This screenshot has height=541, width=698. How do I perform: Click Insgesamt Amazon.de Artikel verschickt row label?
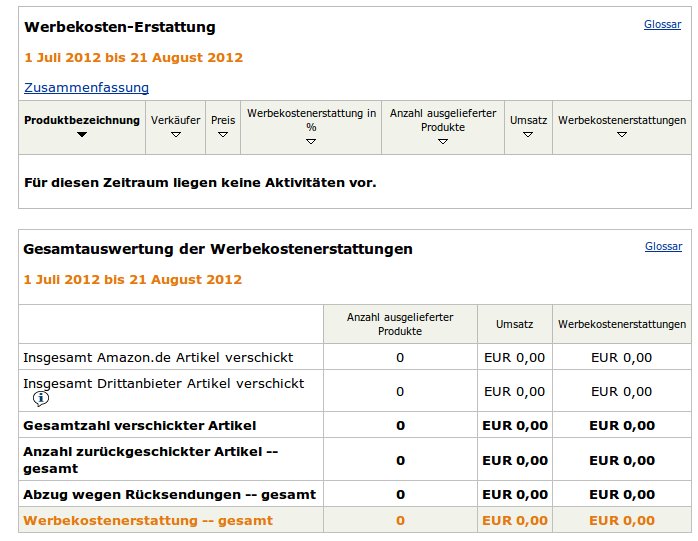click(x=158, y=358)
